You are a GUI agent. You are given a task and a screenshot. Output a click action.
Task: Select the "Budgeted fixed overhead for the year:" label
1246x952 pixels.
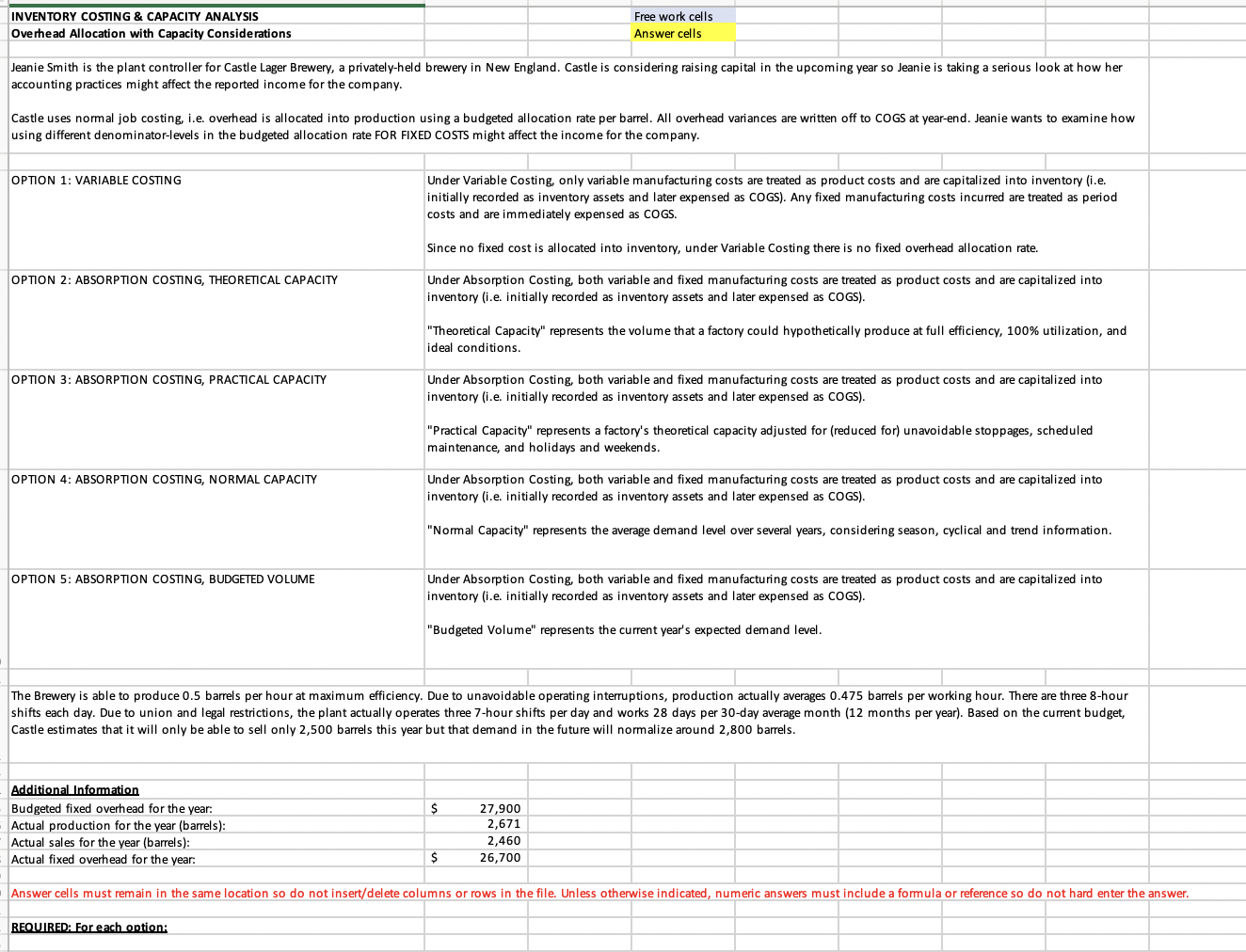coord(112,807)
